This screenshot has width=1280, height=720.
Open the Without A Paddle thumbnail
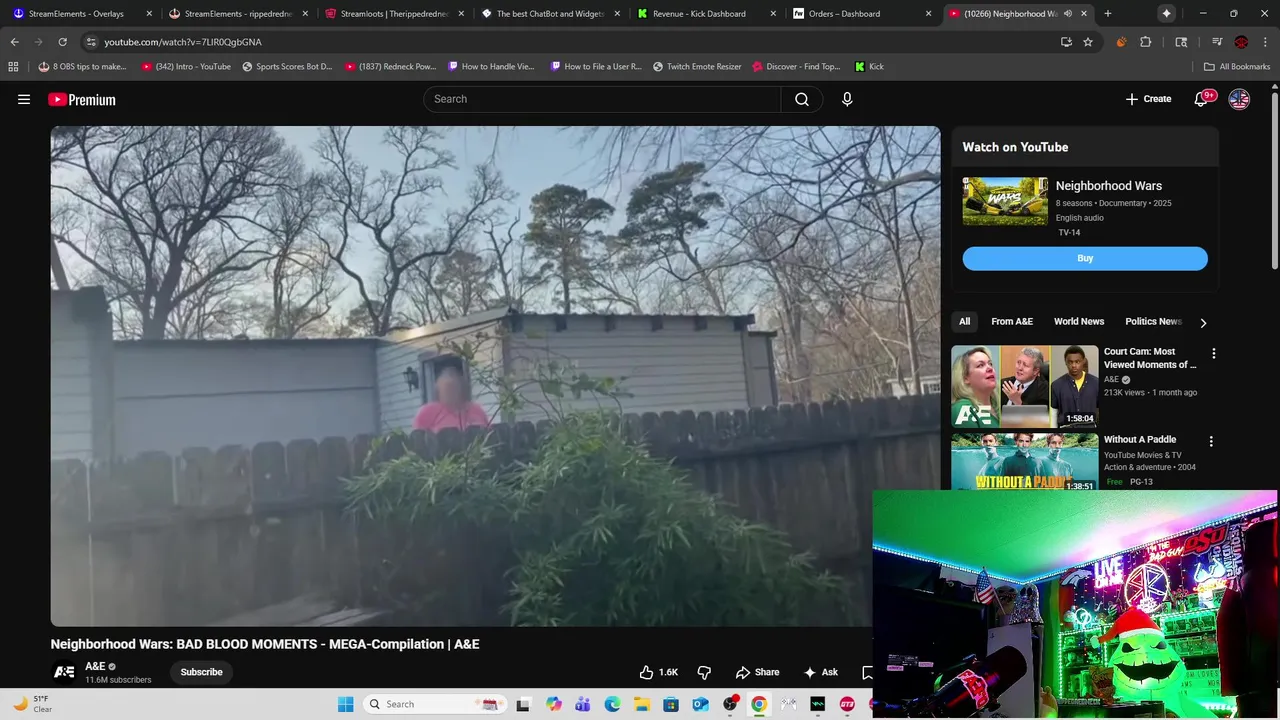(1025, 461)
